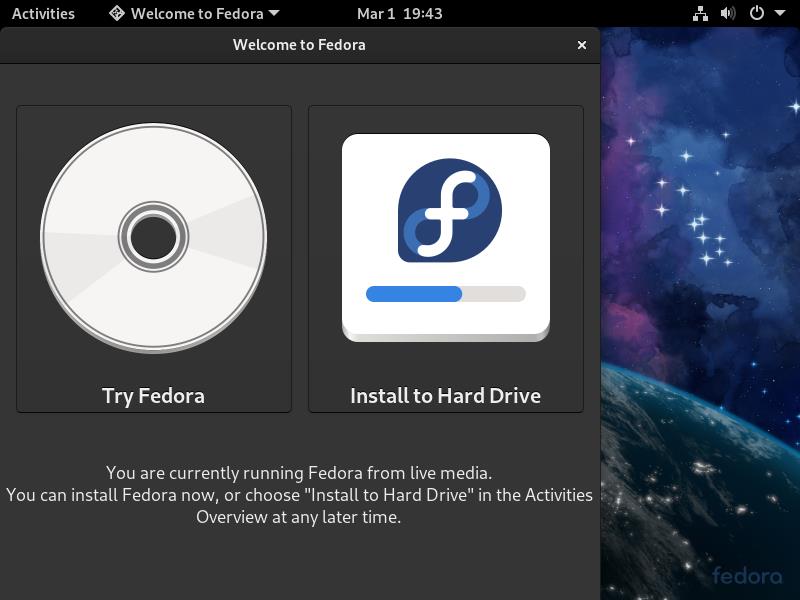
Task: Choose Install to Hard Drive label
Action: pos(445,396)
